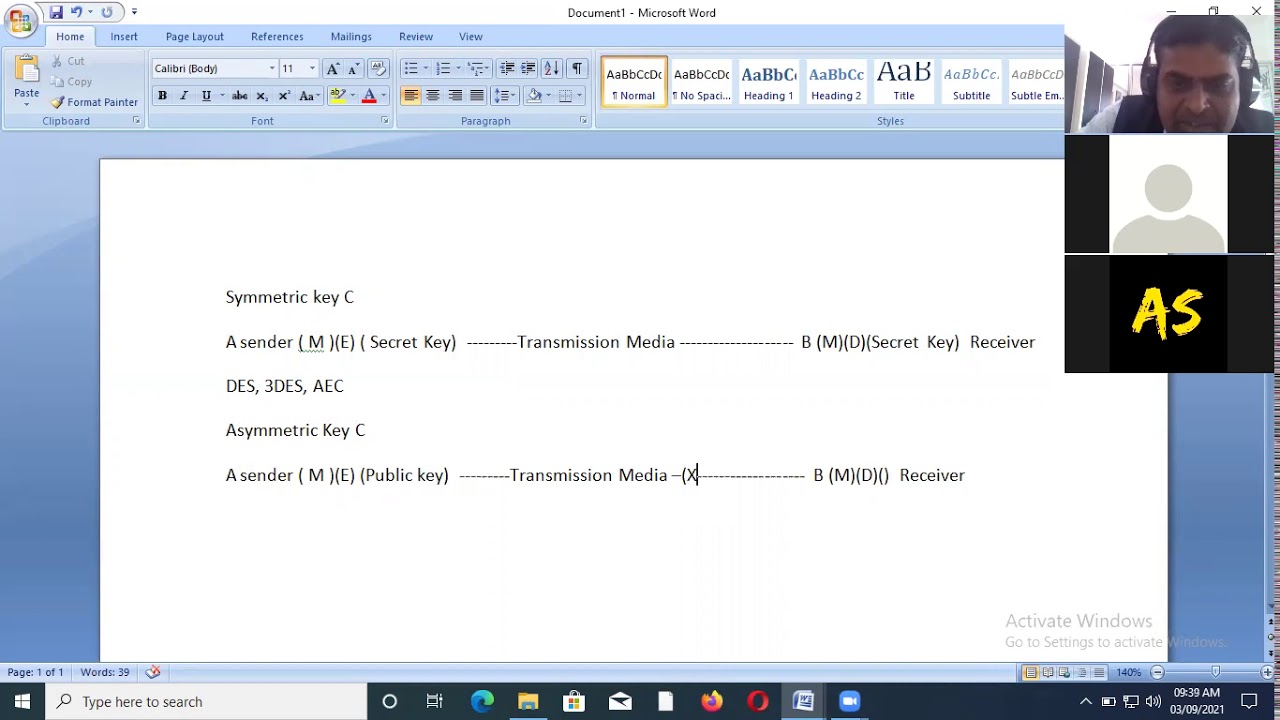1280x720 pixels.
Task: Show or hide paragraph marks
Action: [x=576, y=68]
